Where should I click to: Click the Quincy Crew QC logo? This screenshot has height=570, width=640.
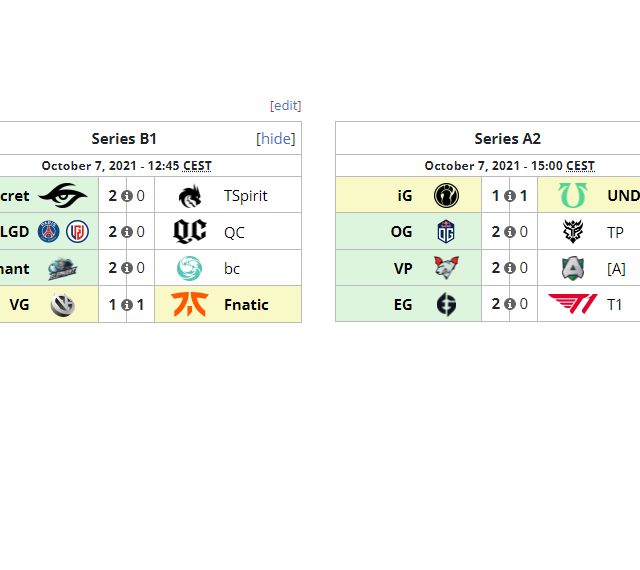tap(190, 232)
